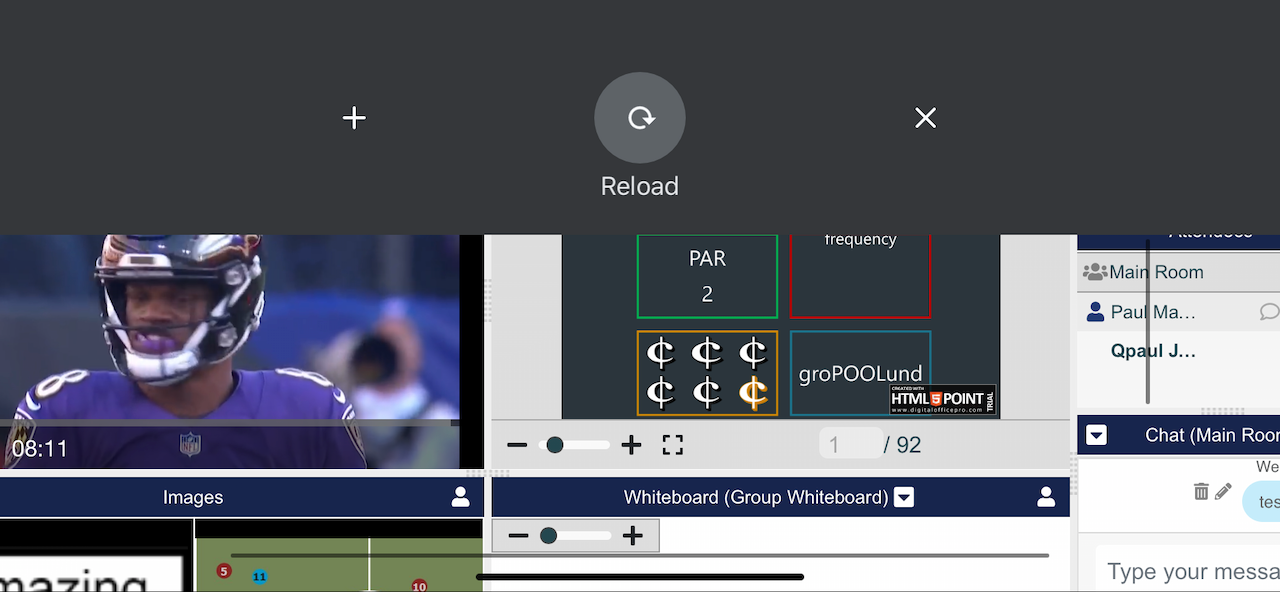Click the presentation zoom slider handle

tap(554, 445)
